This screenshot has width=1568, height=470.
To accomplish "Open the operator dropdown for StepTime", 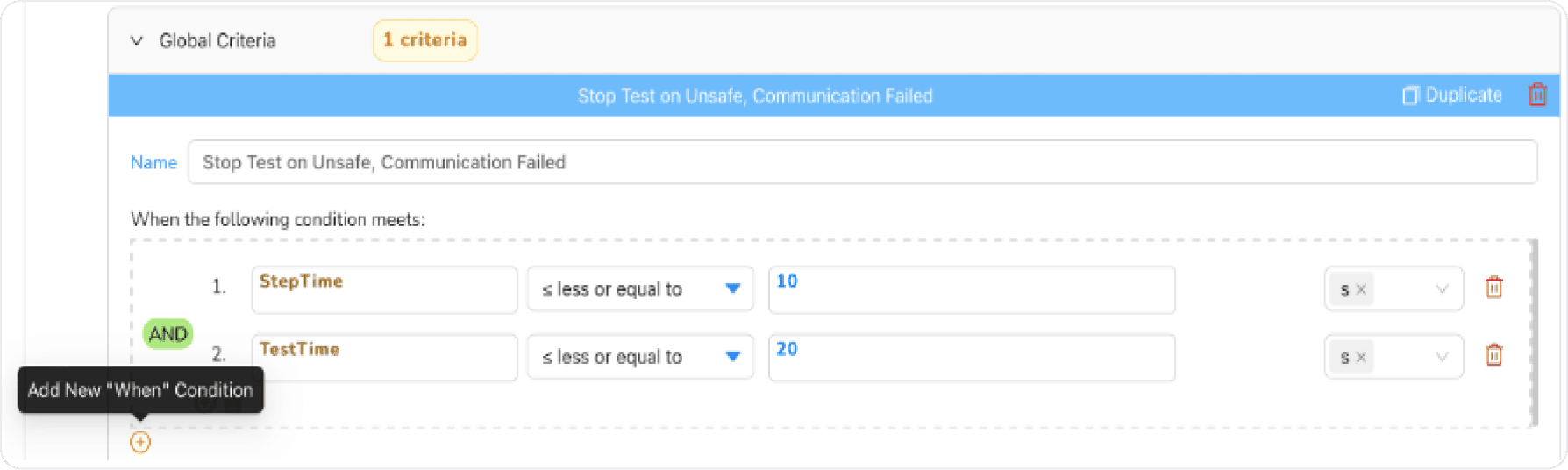I will [640, 288].
